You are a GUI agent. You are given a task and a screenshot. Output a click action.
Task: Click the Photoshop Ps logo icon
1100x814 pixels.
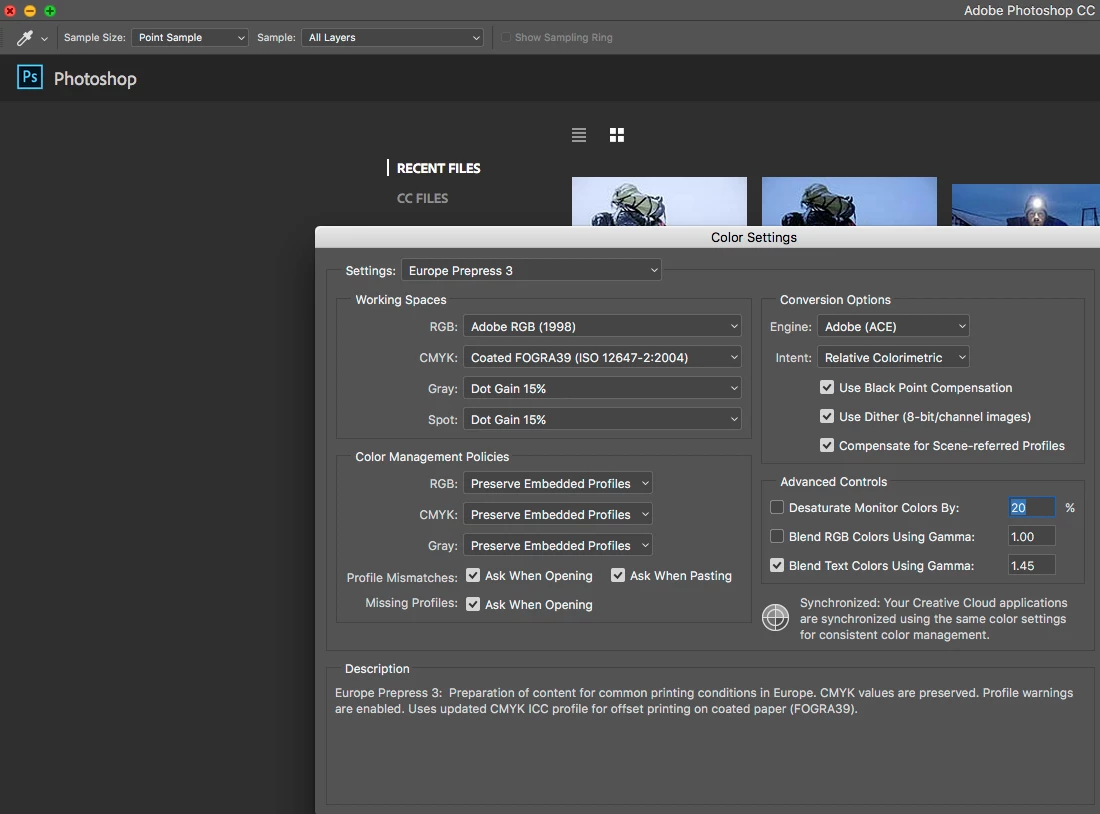tap(29, 77)
